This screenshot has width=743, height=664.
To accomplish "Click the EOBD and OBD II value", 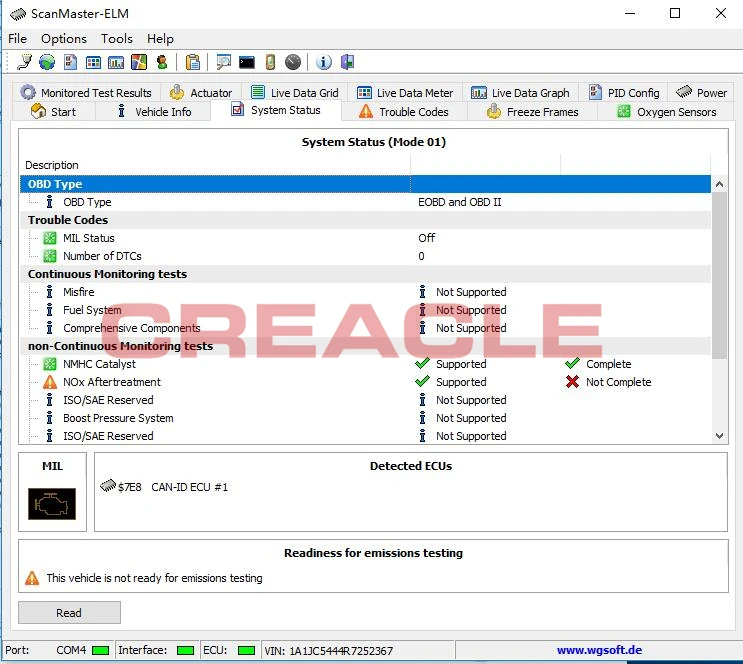I will click(459, 202).
